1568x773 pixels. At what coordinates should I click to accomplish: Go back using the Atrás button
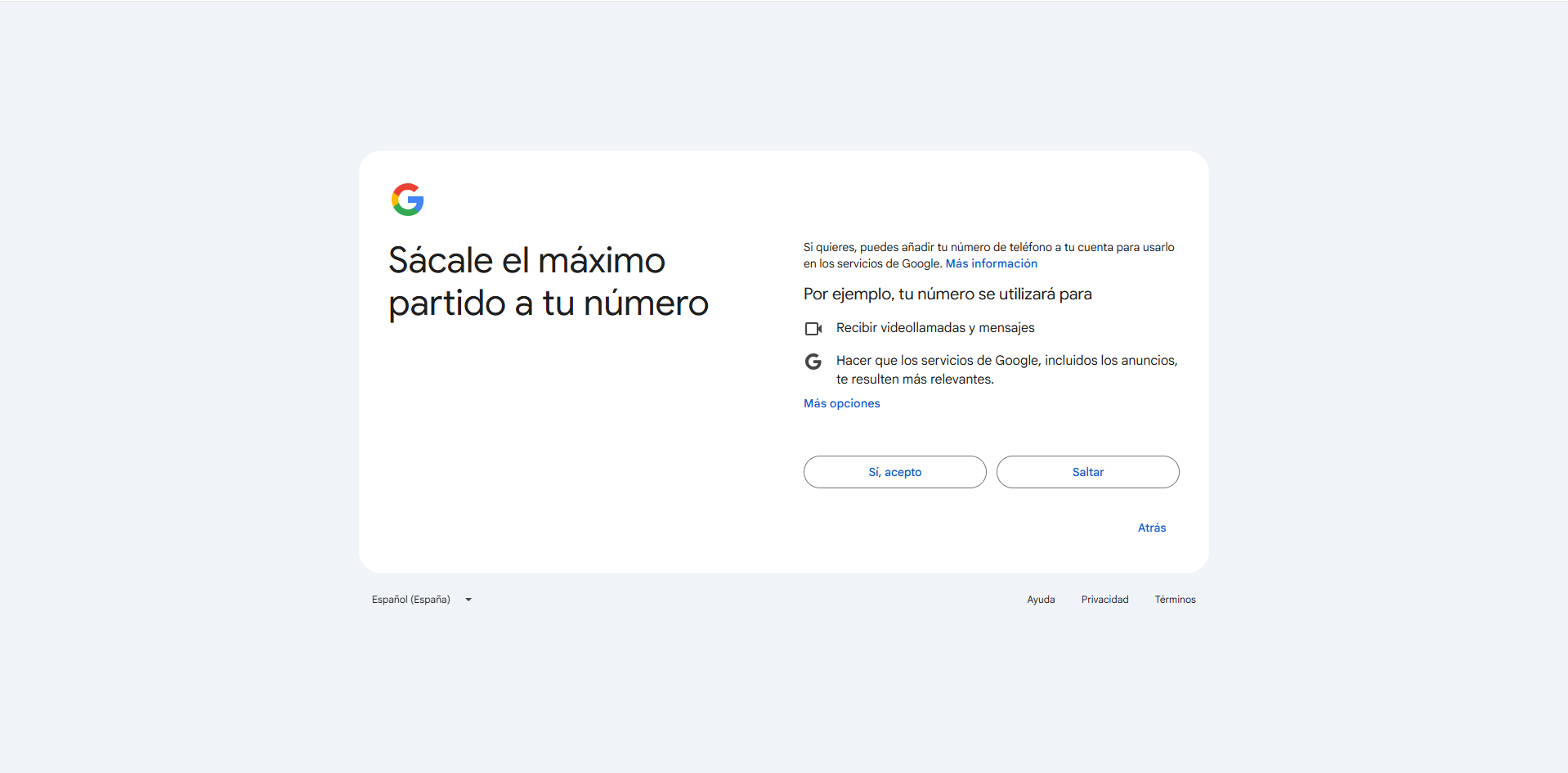pyautogui.click(x=1151, y=528)
